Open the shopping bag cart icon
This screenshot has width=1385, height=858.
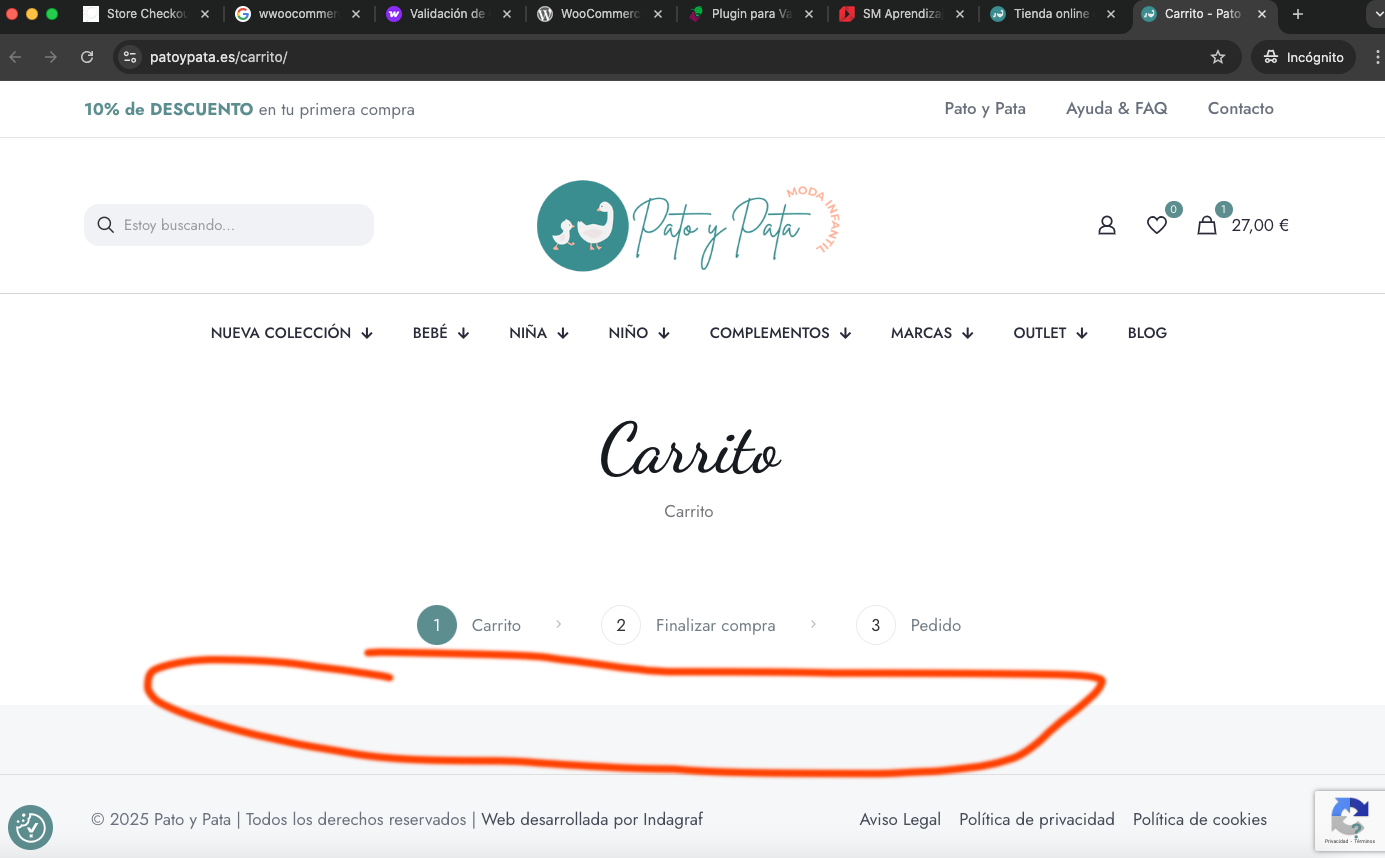[1207, 225]
